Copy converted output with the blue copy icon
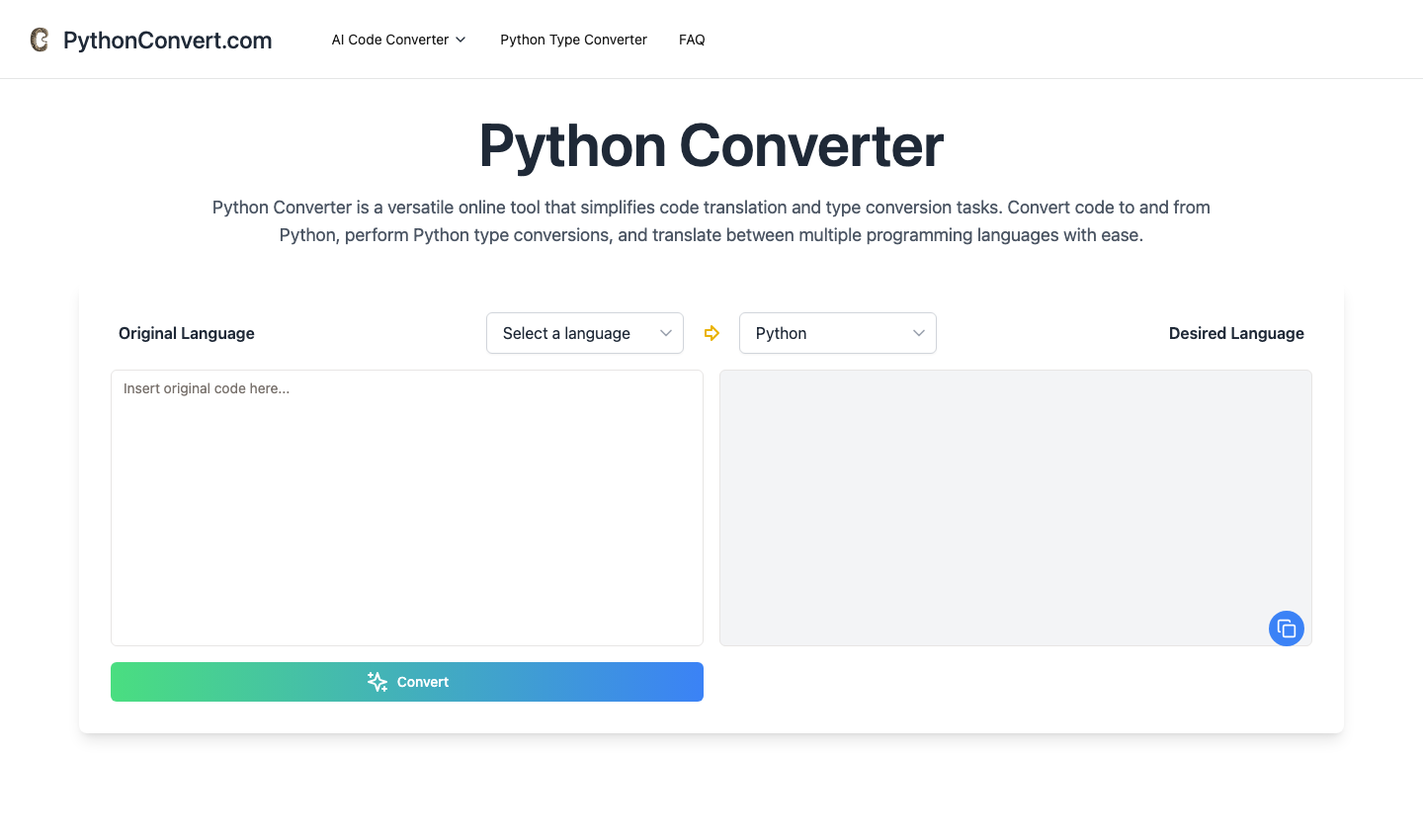Image resolution: width=1423 pixels, height=840 pixels. (x=1287, y=629)
